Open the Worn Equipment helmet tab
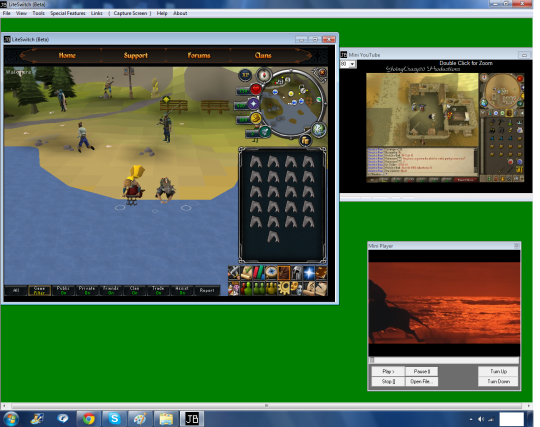 [x=297, y=272]
